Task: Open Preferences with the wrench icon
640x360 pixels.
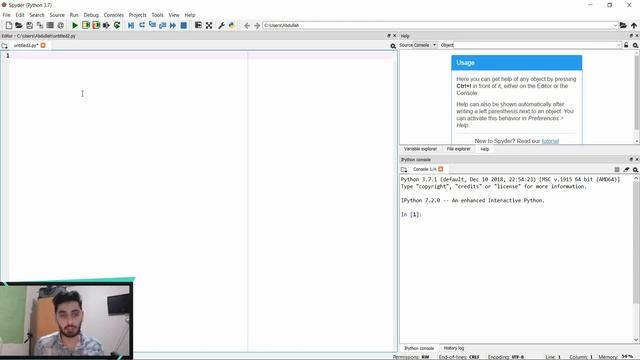Action: point(221,25)
